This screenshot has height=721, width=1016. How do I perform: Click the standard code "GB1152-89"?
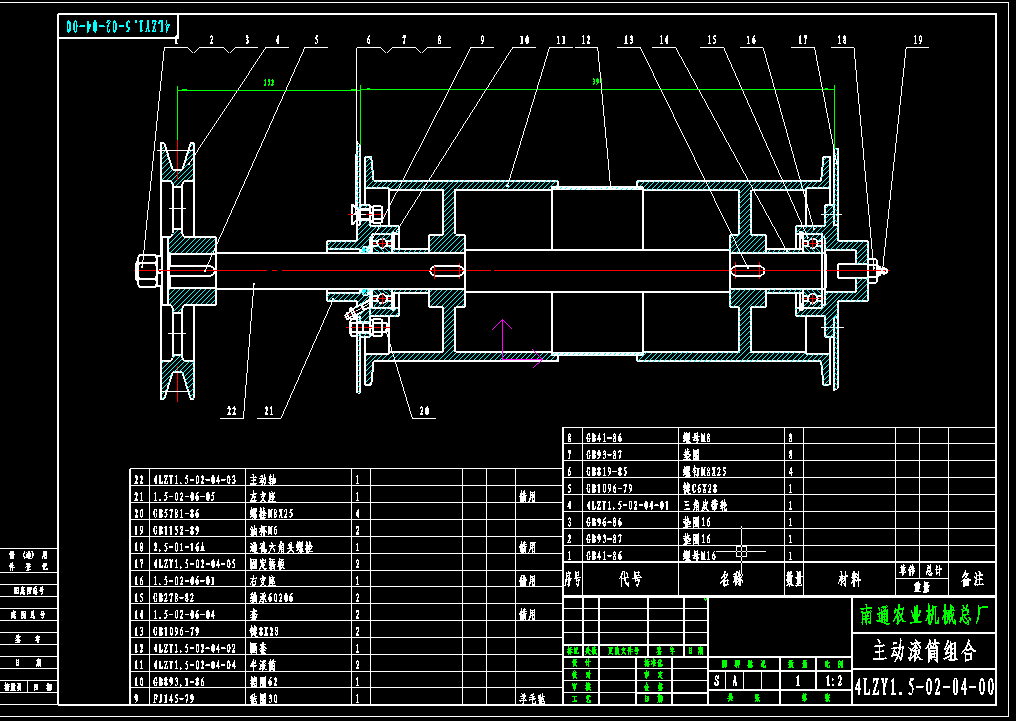[x=176, y=531]
